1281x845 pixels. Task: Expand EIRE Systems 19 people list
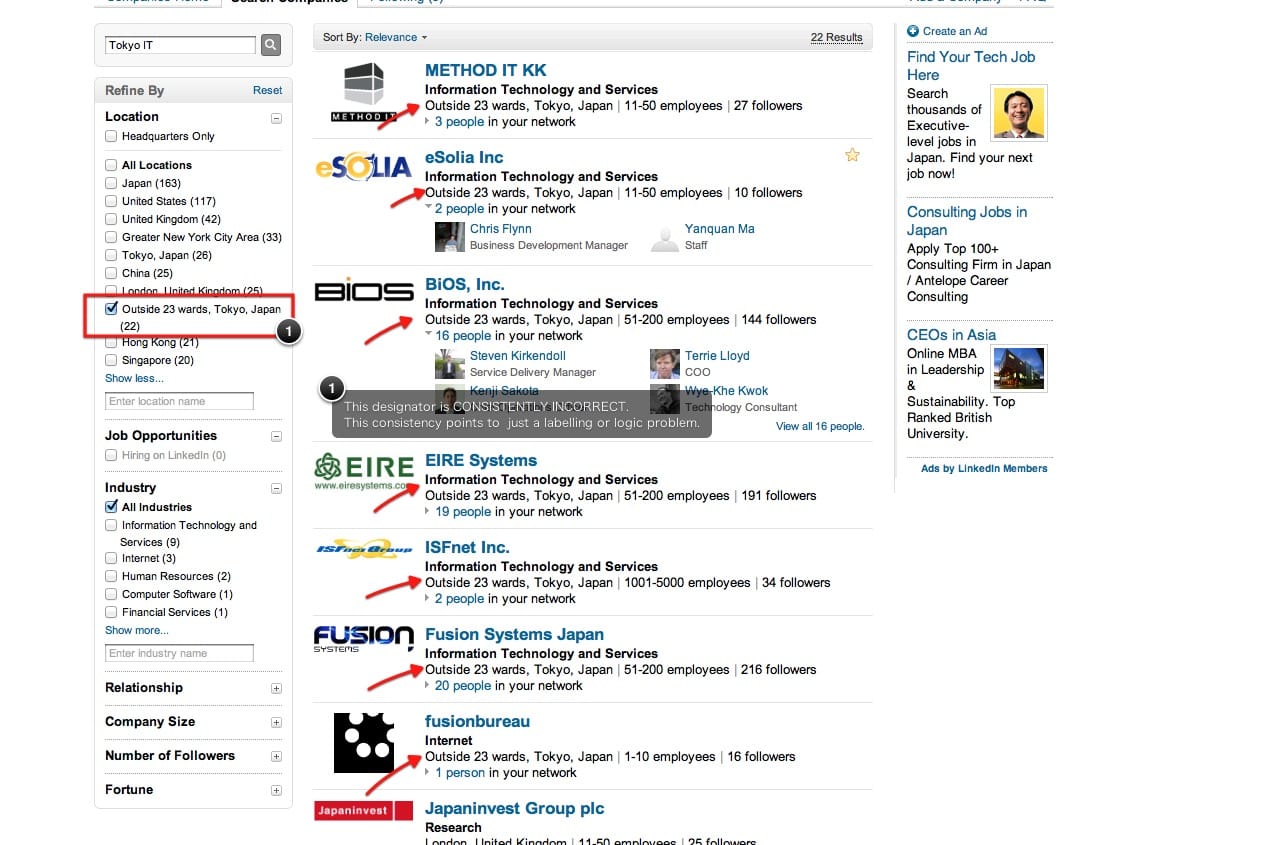[428, 511]
